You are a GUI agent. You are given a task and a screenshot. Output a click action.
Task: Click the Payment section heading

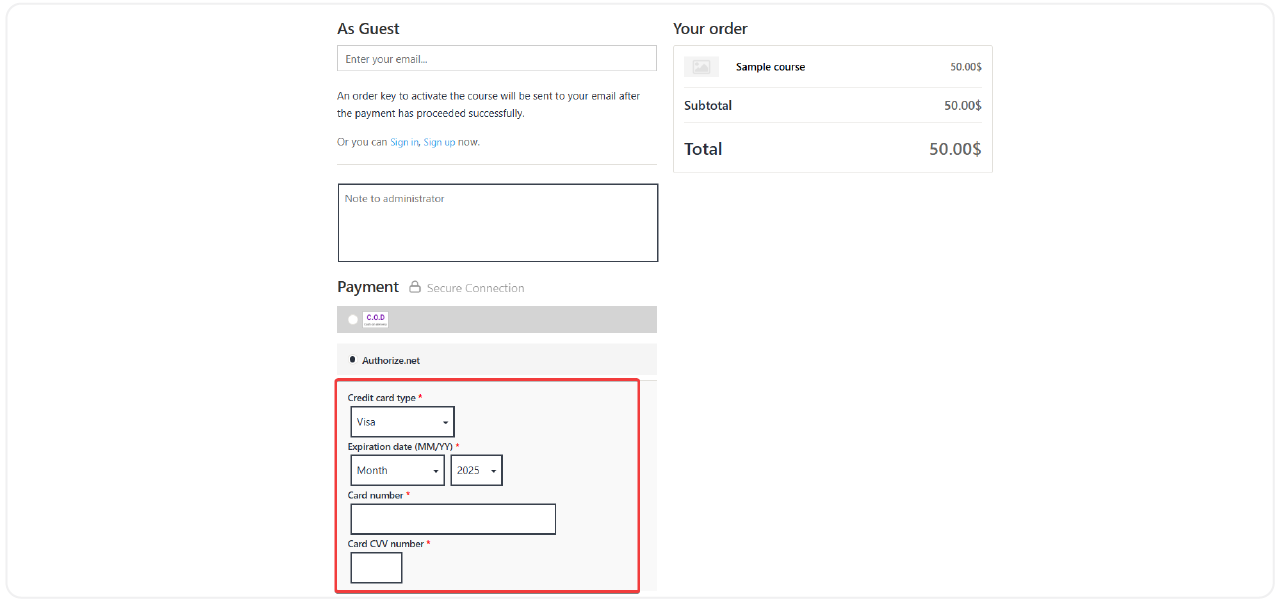tap(367, 287)
